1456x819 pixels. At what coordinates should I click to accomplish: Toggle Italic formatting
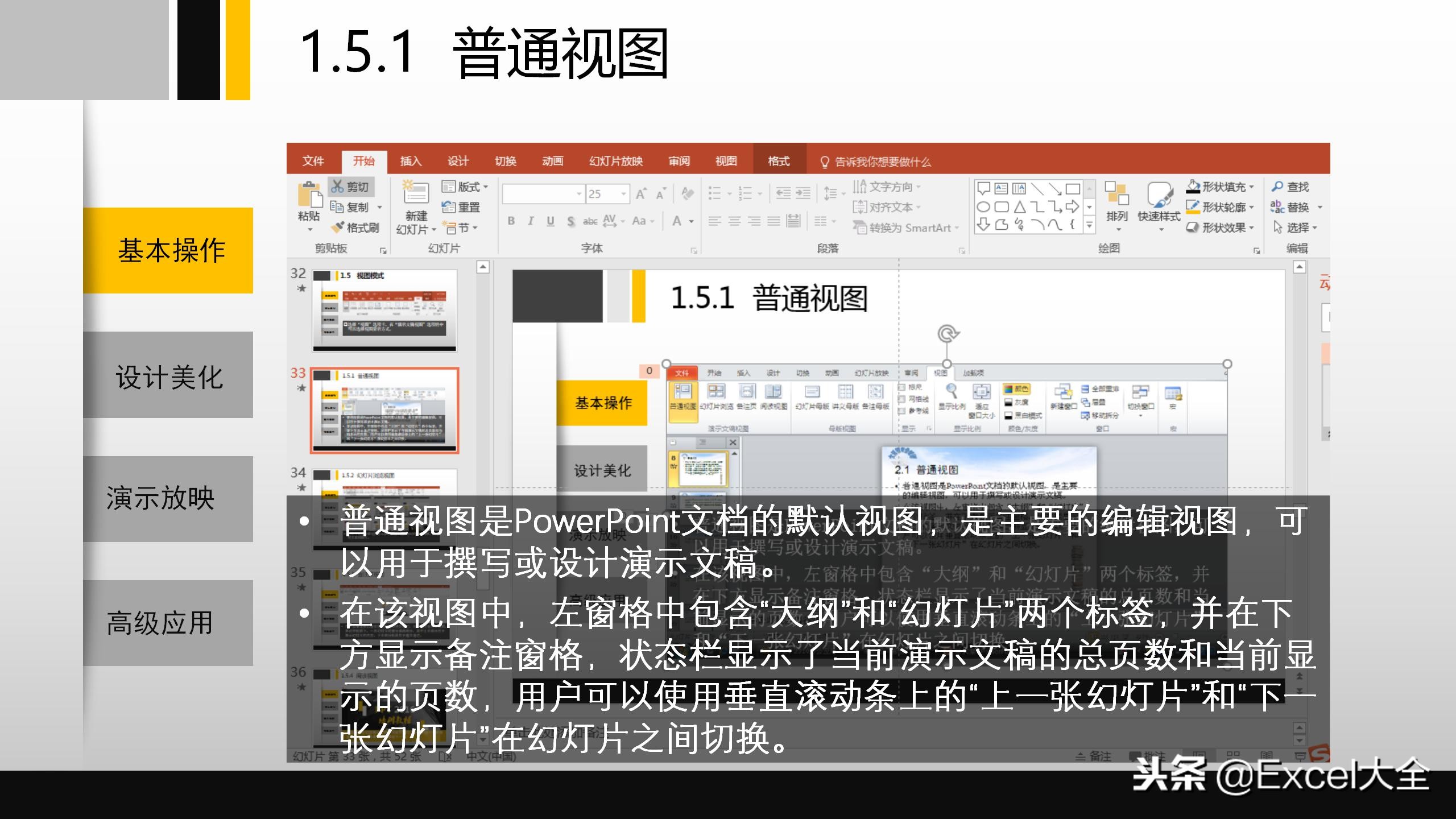531,221
